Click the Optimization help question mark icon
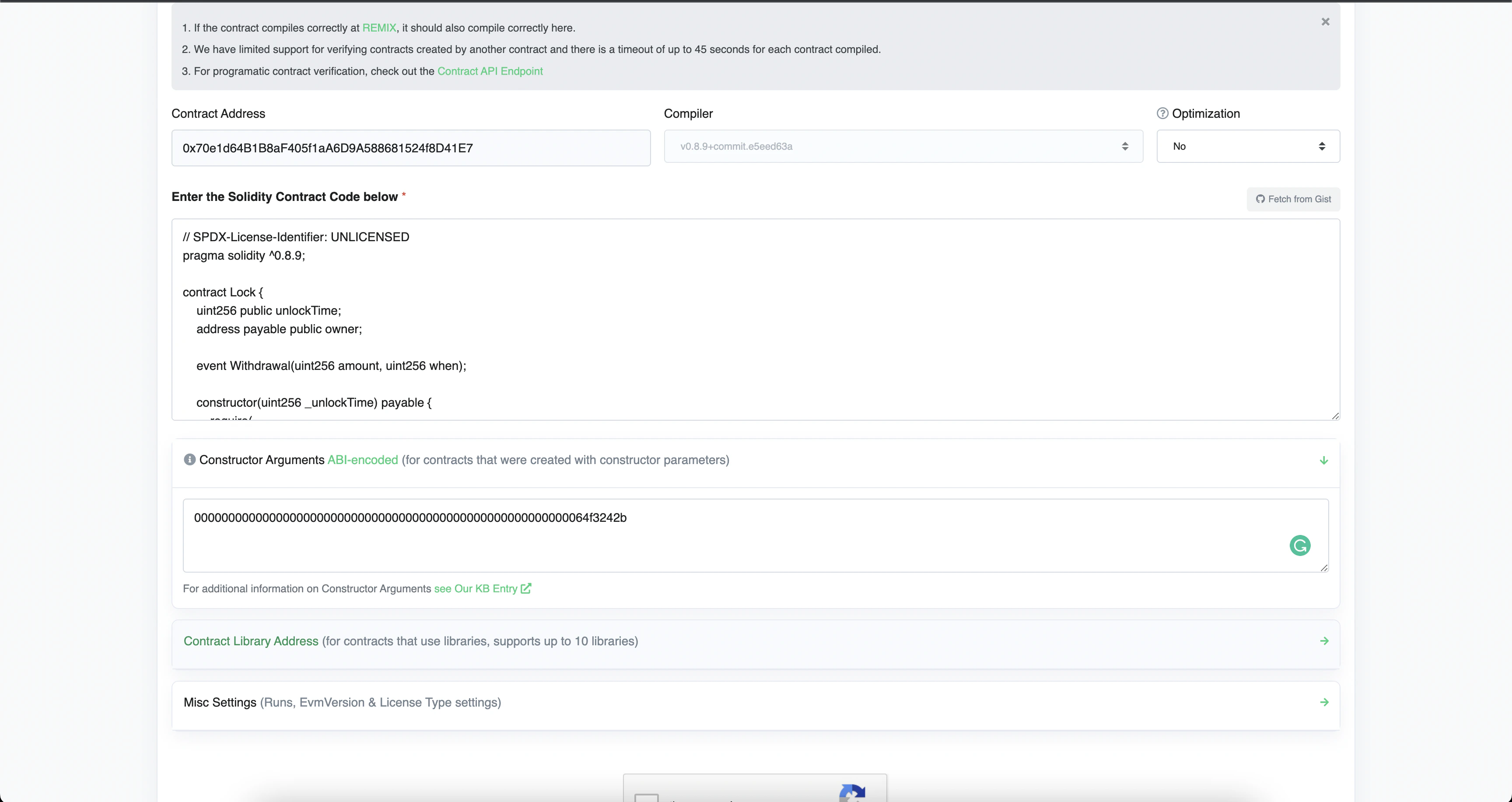This screenshot has width=1512, height=802. coord(1163,113)
